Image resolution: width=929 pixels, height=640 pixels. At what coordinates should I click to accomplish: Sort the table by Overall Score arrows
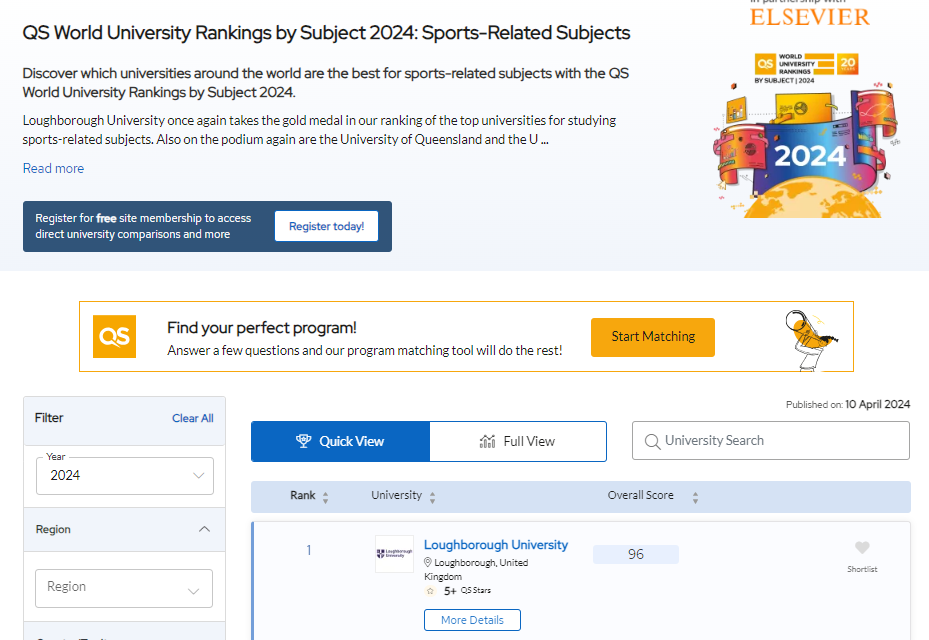point(696,497)
